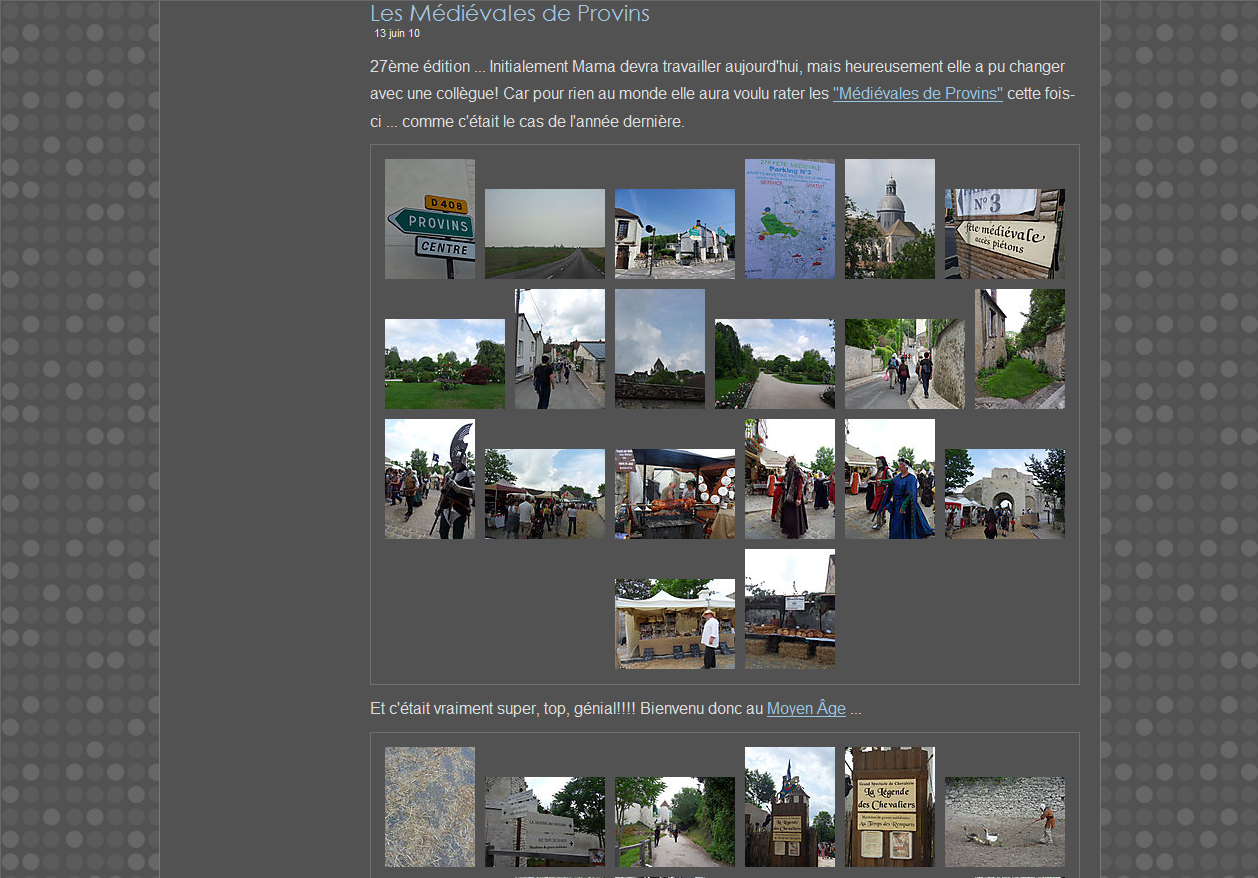Image resolution: width=1258 pixels, height=878 pixels.
Task: Open the "fête médiévale accès piétons" sign photo
Action: coord(1005,234)
